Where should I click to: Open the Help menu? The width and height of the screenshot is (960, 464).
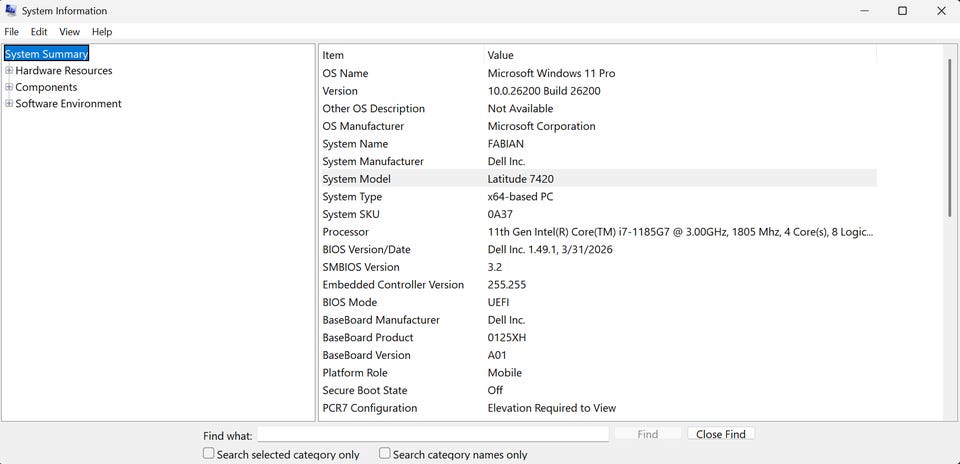tap(102, 32)
